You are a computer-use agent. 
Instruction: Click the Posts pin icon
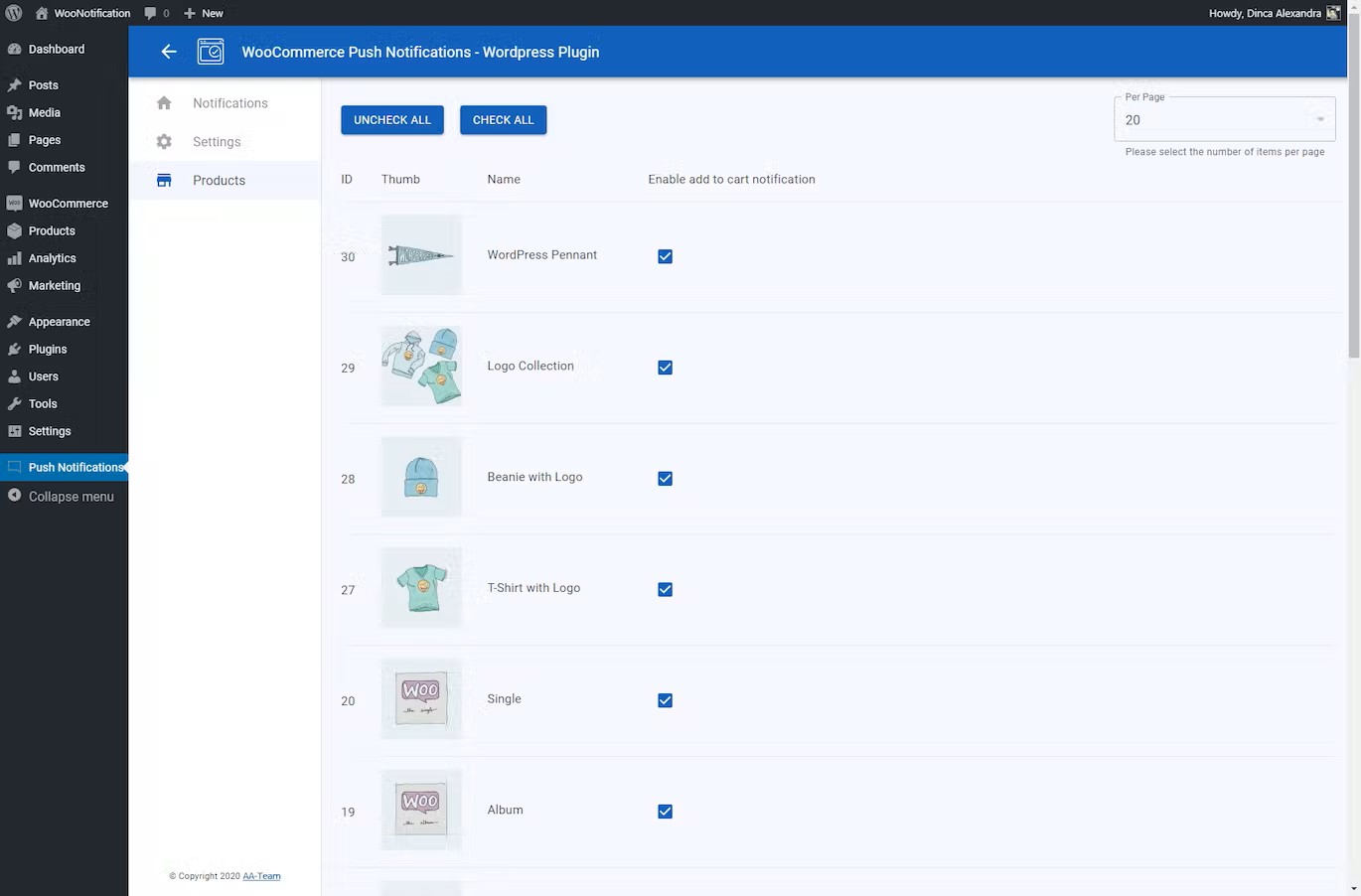(14, 85)
